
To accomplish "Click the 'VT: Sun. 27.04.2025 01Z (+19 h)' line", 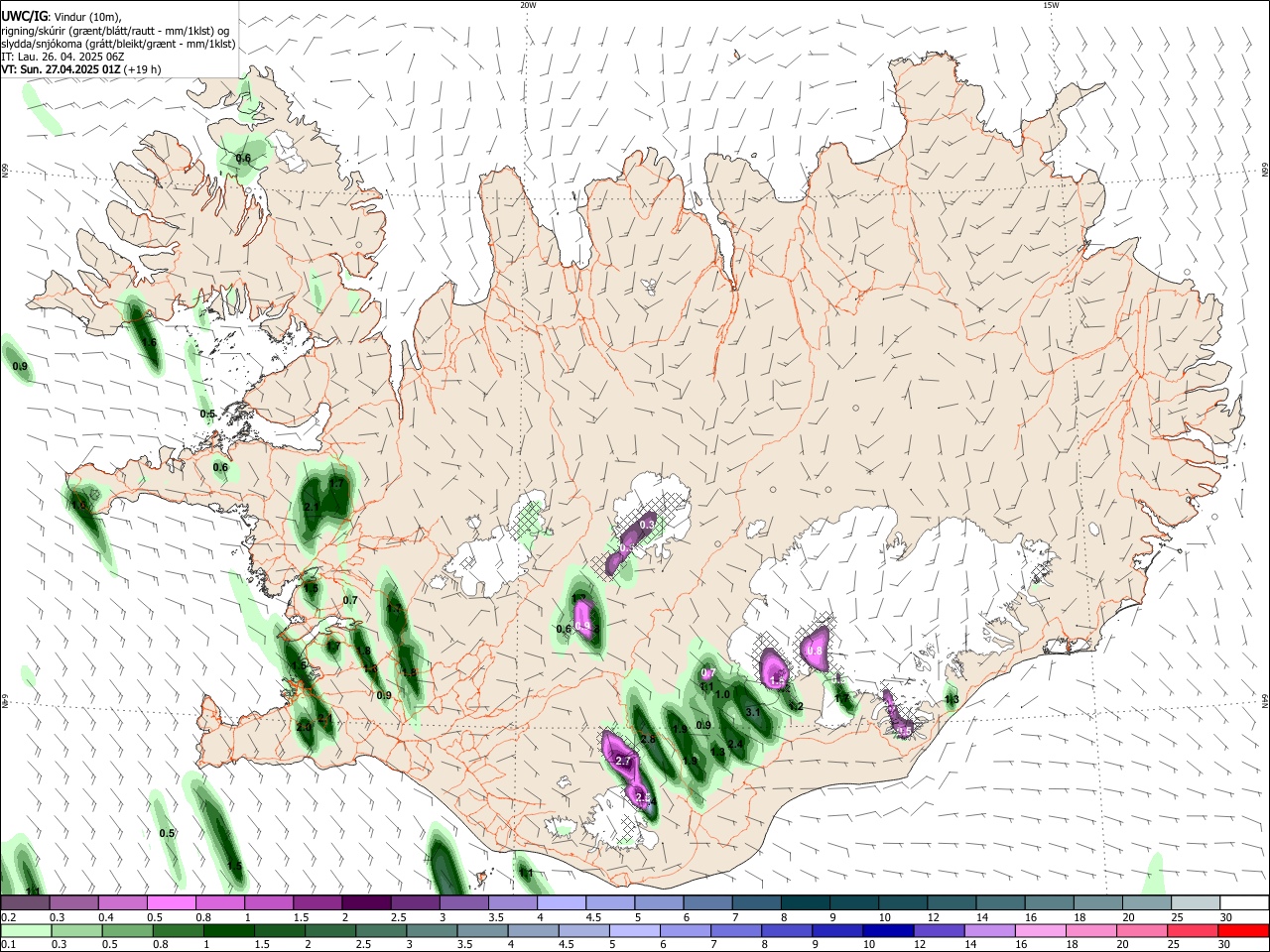I will click(81, 69).
